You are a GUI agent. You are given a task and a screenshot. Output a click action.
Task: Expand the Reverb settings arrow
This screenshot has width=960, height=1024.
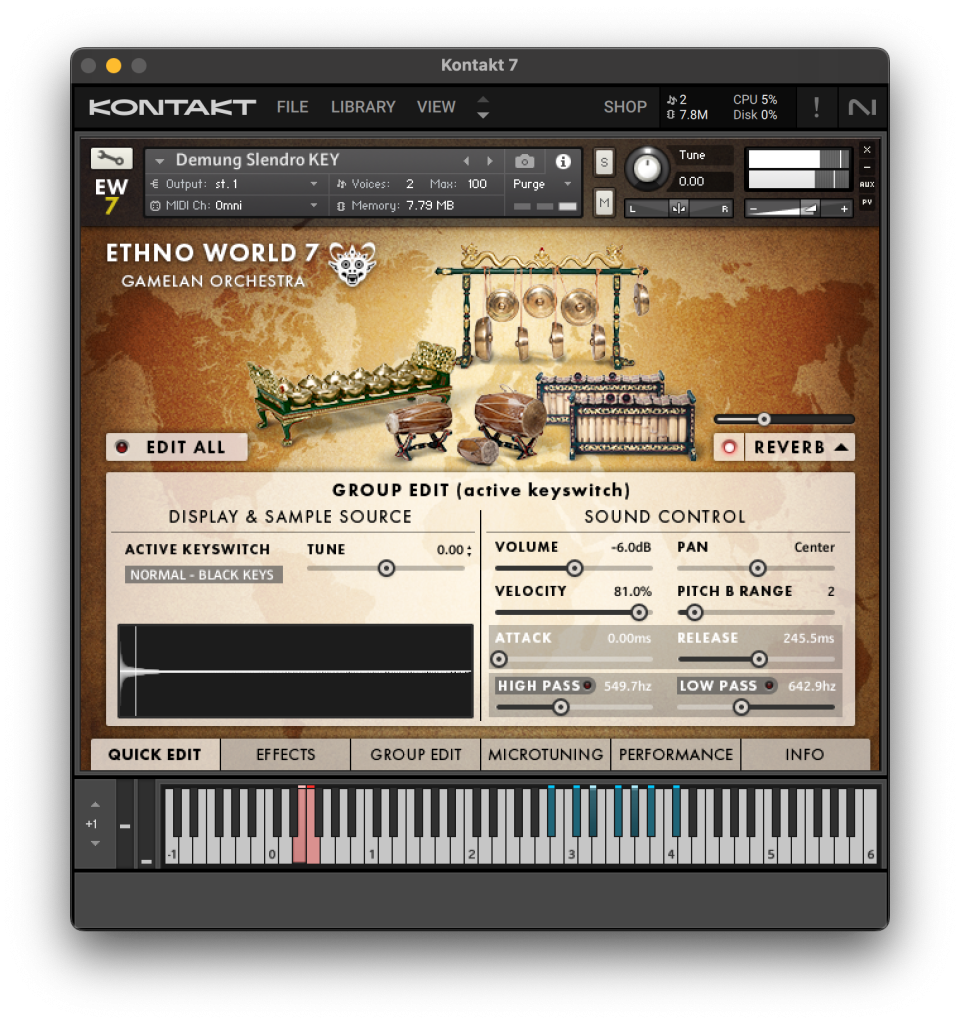841,447
